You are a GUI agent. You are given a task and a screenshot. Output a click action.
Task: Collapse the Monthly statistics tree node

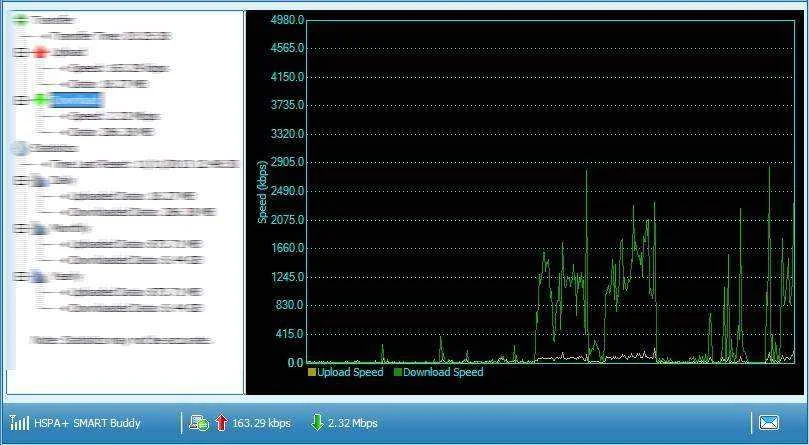(x=18, y=228)
